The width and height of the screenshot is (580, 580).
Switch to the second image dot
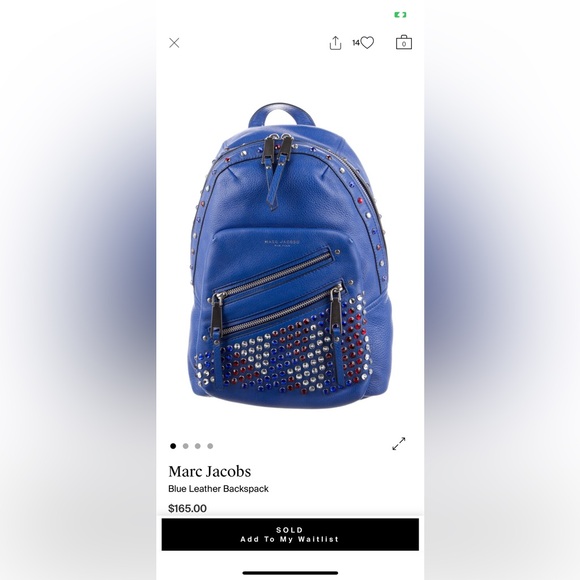pos(185,446)
